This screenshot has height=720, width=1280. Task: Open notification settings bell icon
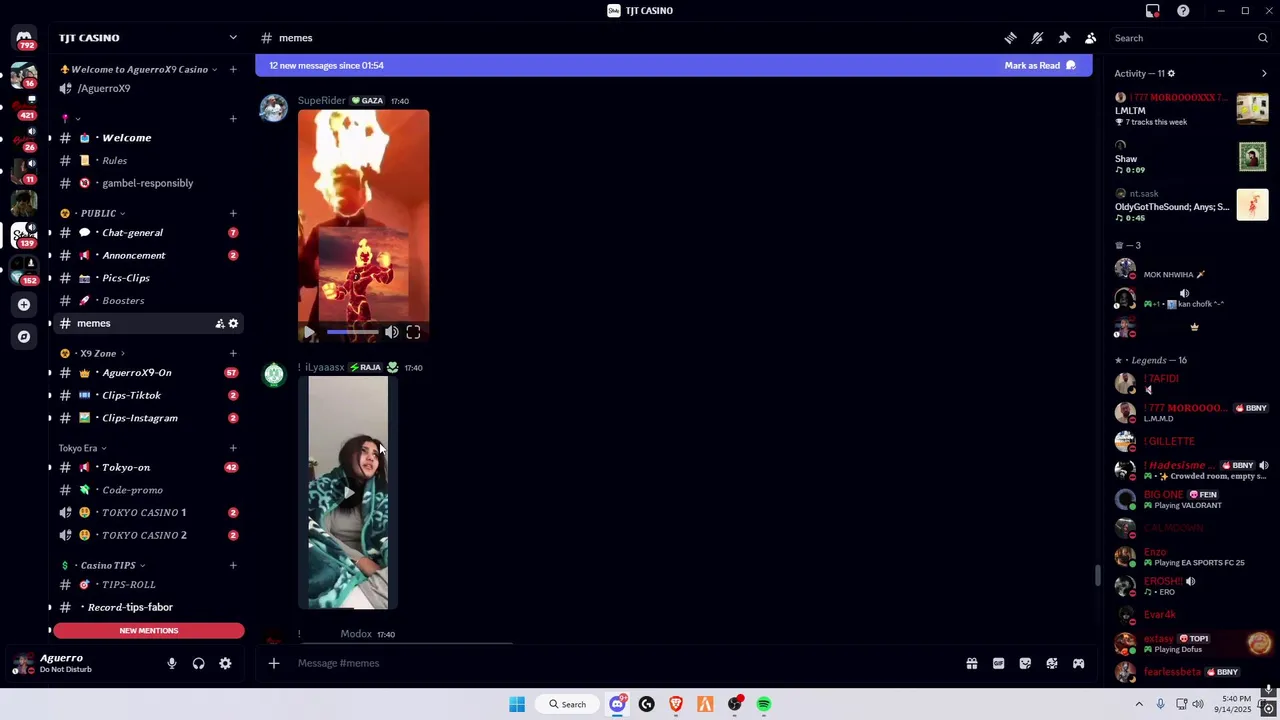pos(1037,38)
